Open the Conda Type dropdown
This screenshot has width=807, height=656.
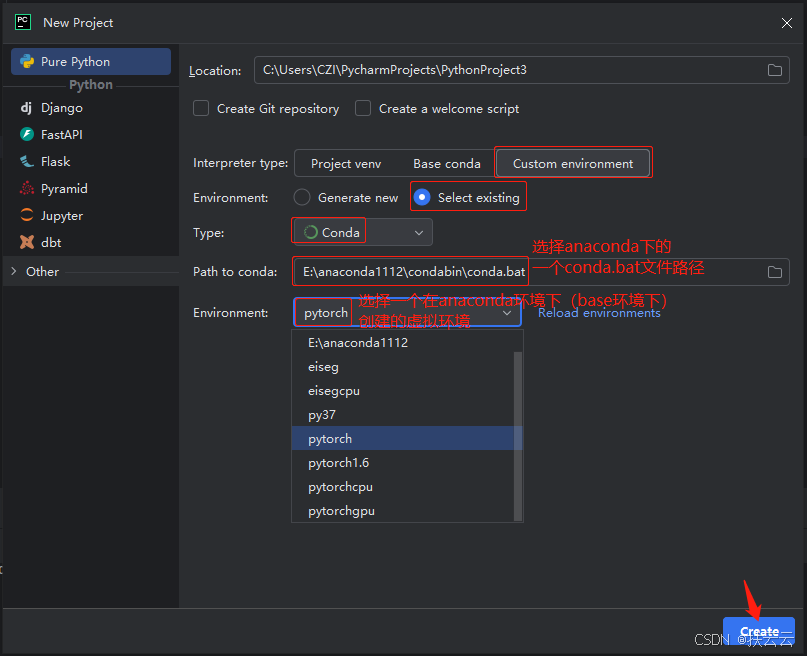363,233
